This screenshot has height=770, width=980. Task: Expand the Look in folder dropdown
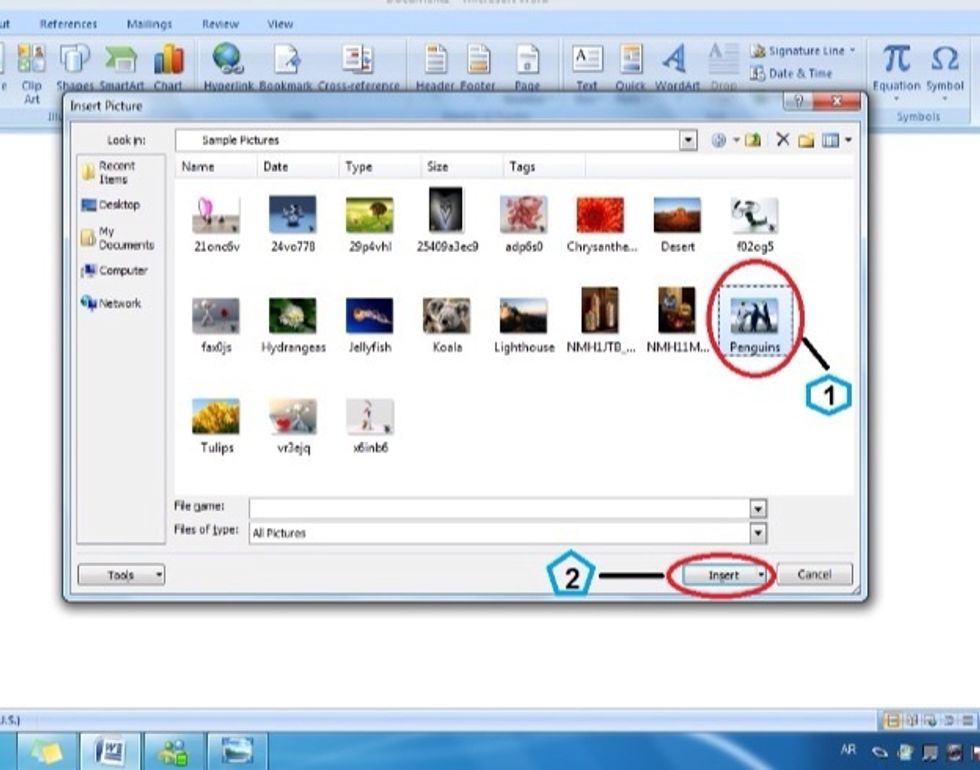tap(688, 141)
